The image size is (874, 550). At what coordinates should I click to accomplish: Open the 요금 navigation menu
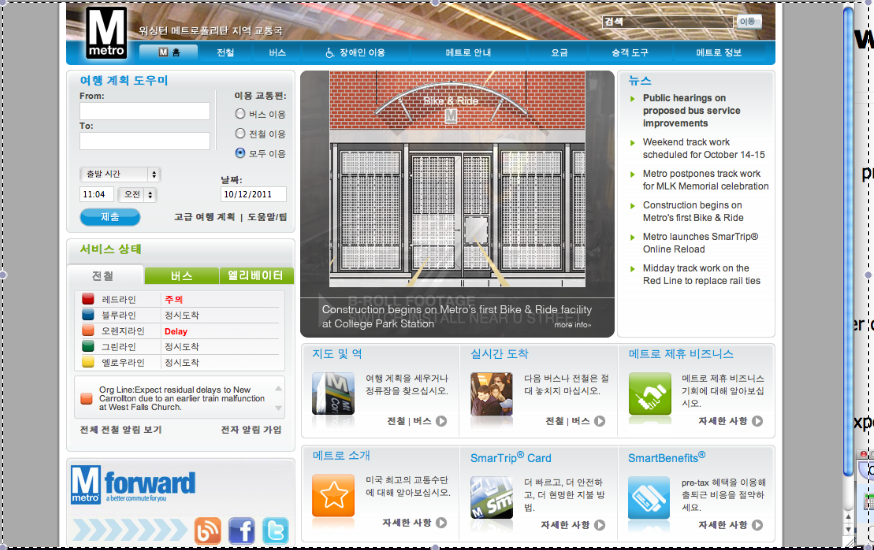[559, 52]
